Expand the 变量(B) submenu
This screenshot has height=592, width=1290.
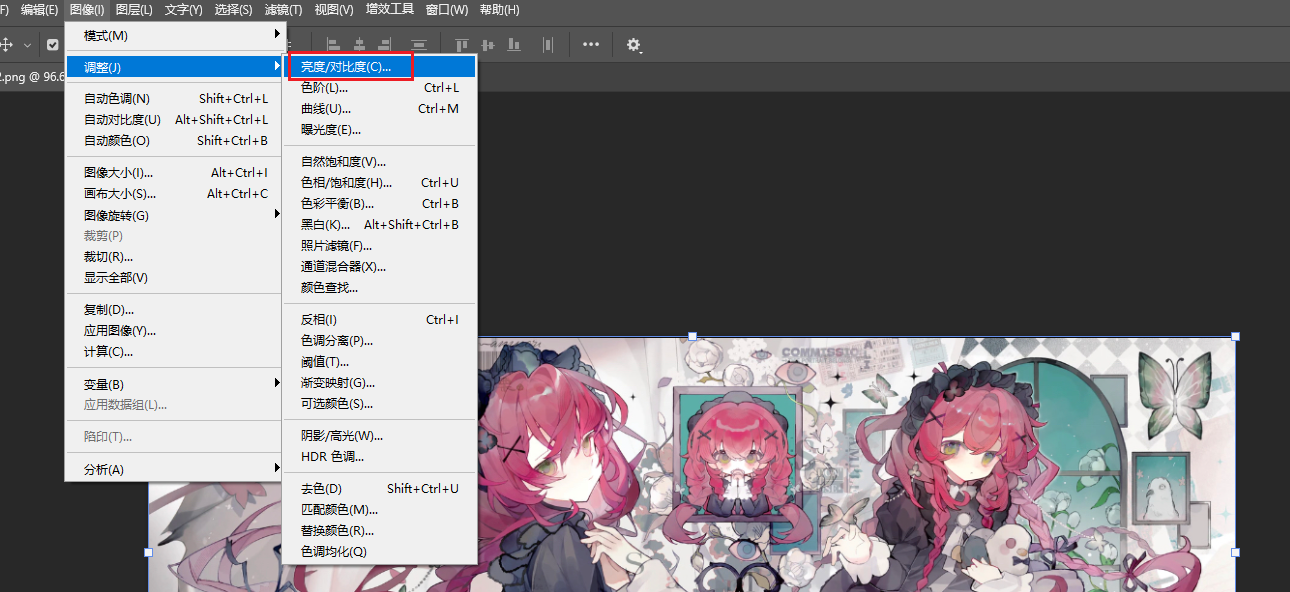(x=174, y=384)
